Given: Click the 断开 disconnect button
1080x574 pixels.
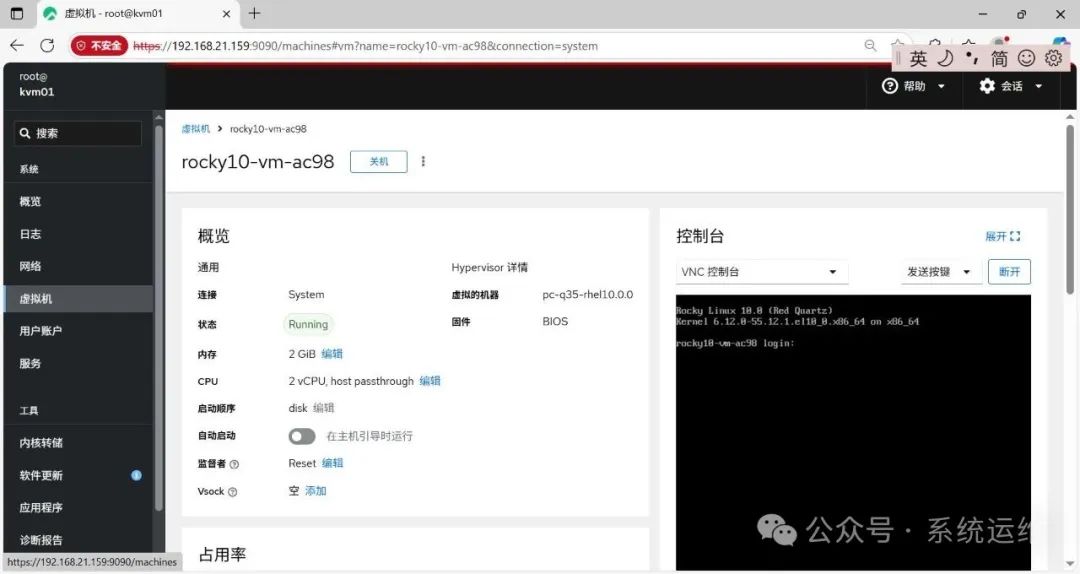Looking at the screenshot, I should click(1009, 272).
